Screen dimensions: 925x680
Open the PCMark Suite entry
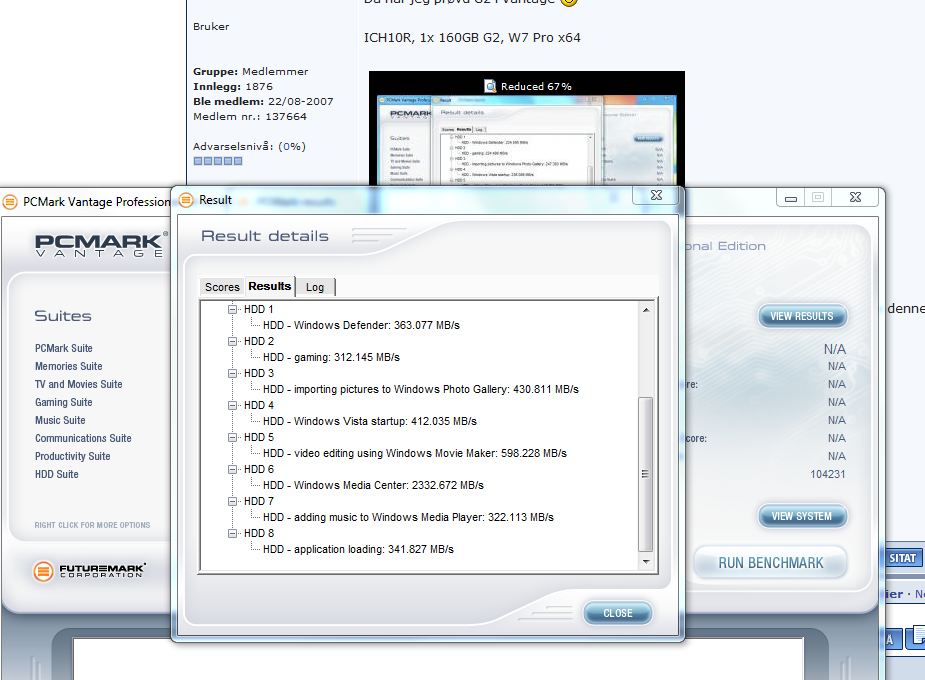coord(64,348)
